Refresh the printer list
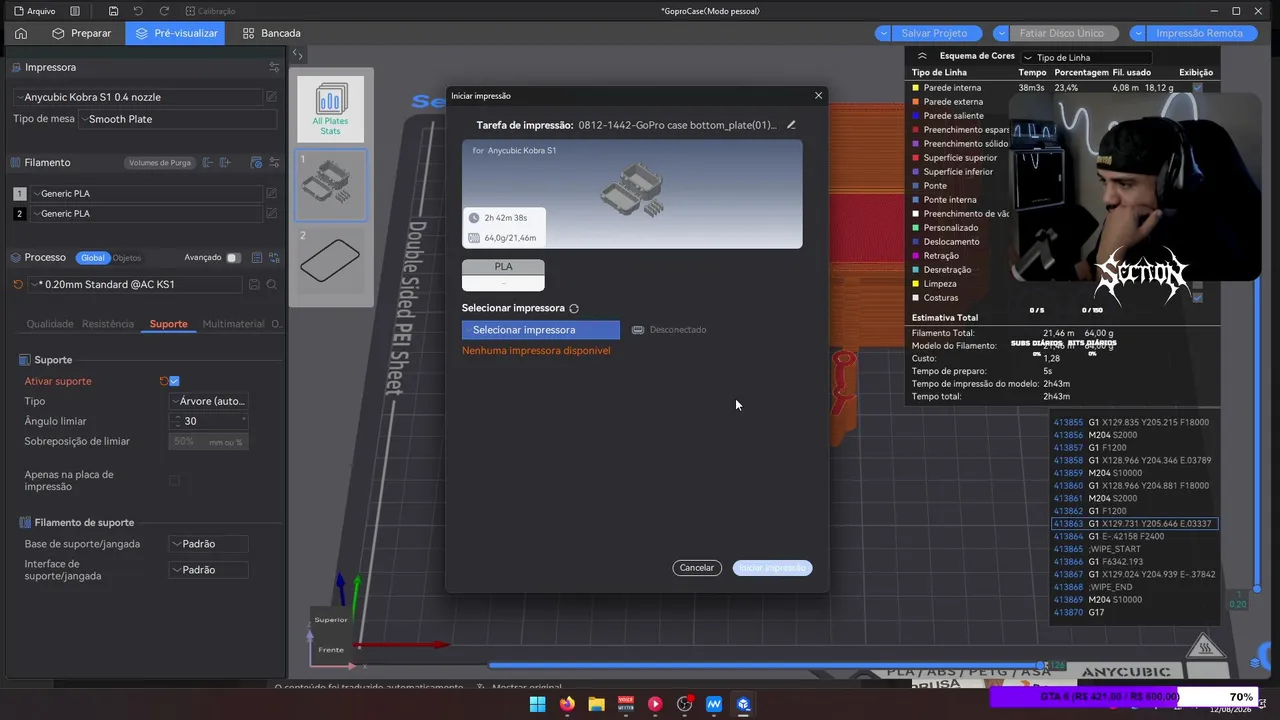This screenshot has width=1280, height=720. 574,308
